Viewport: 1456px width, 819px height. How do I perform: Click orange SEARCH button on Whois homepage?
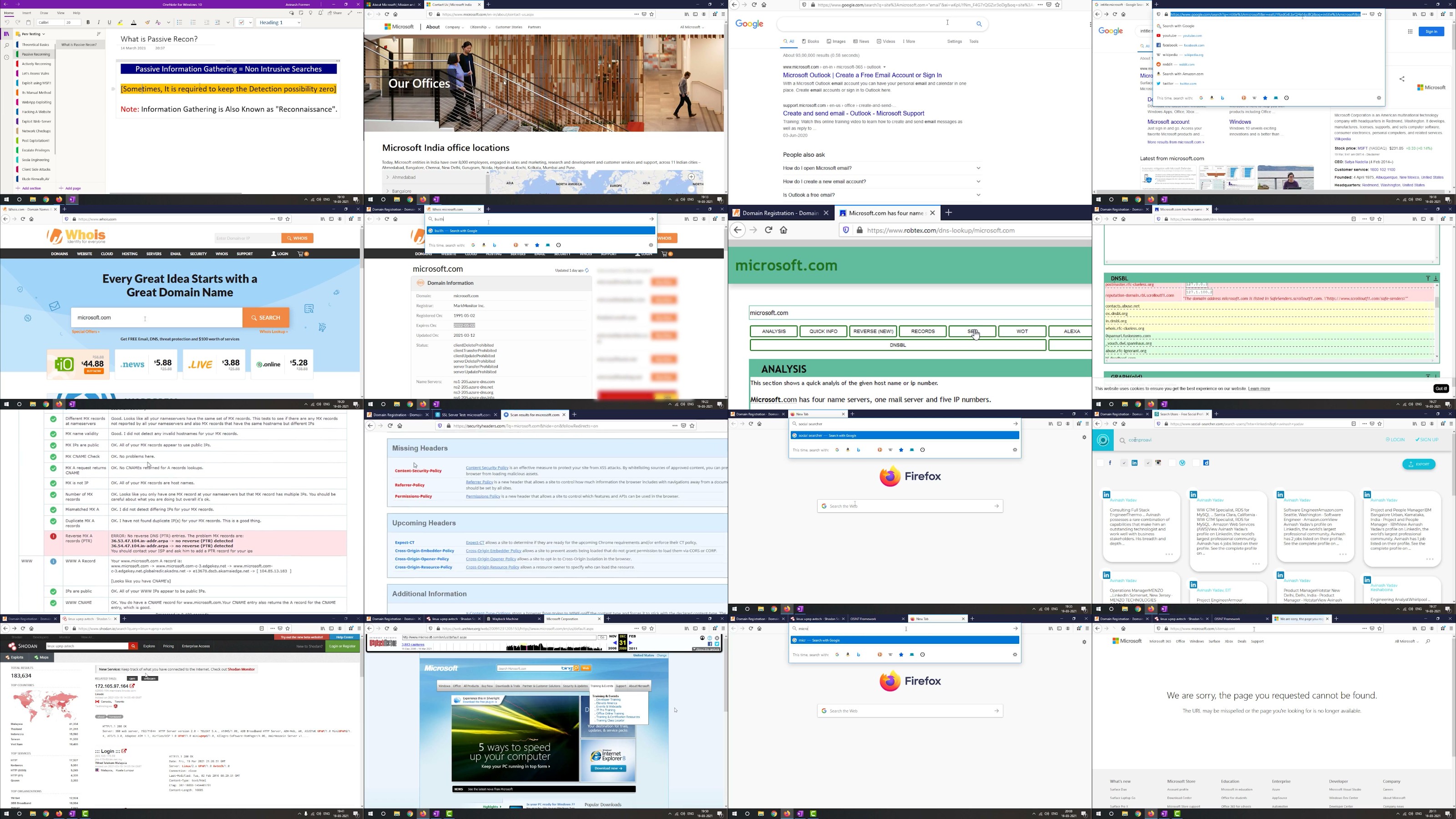(x=266, y=318)
